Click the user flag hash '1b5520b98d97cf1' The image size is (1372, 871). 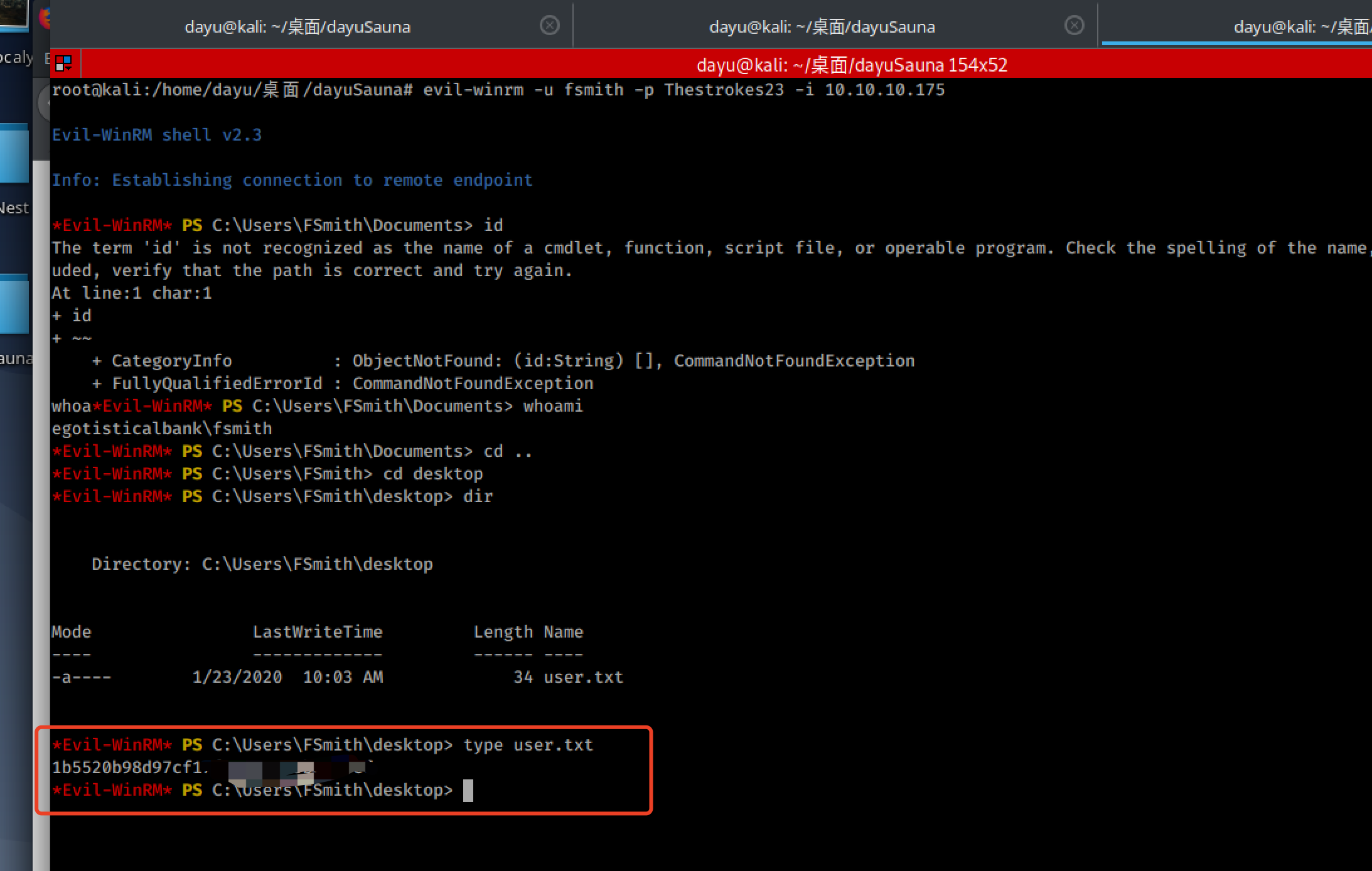tap(127, 767)
